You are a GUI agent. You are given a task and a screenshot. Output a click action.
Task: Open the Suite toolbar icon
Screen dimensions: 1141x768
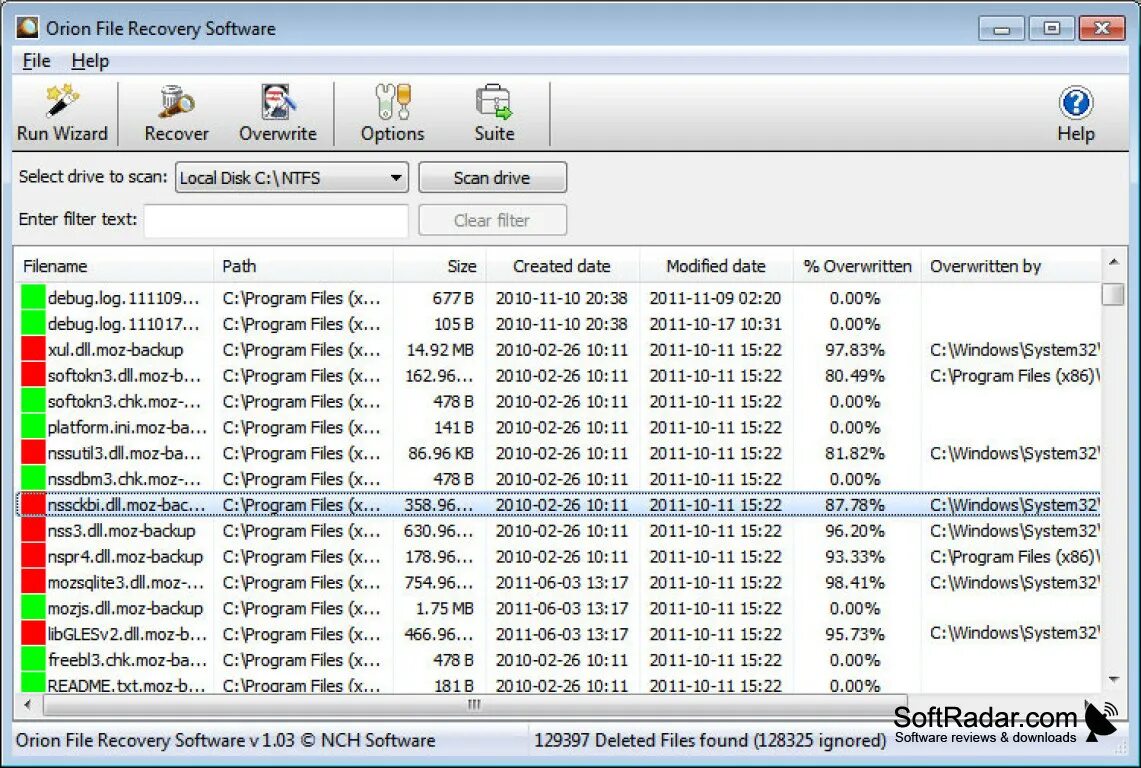(494, 113)
